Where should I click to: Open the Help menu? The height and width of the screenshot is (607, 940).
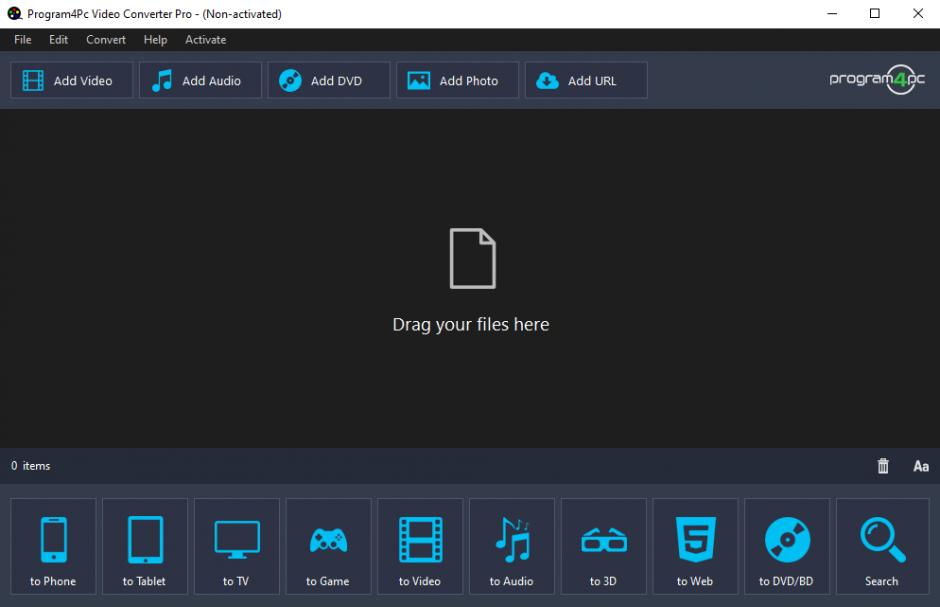(155, 40)
